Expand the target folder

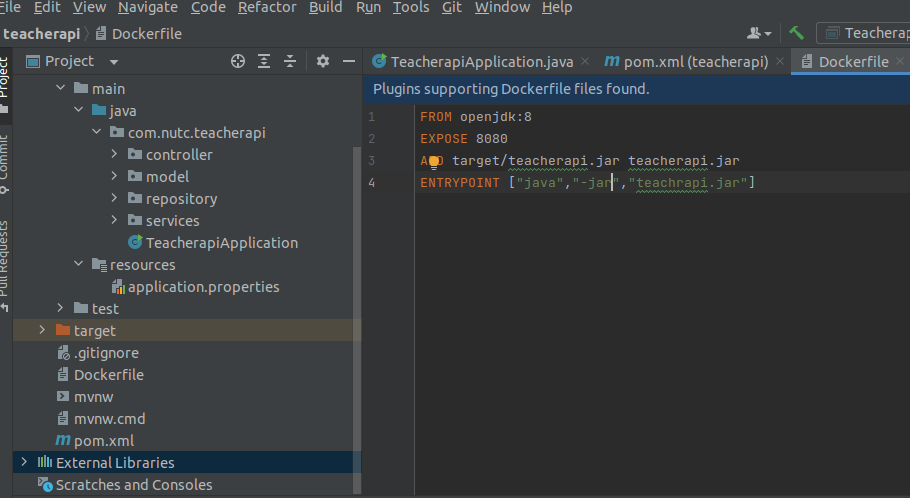[42, 330]
